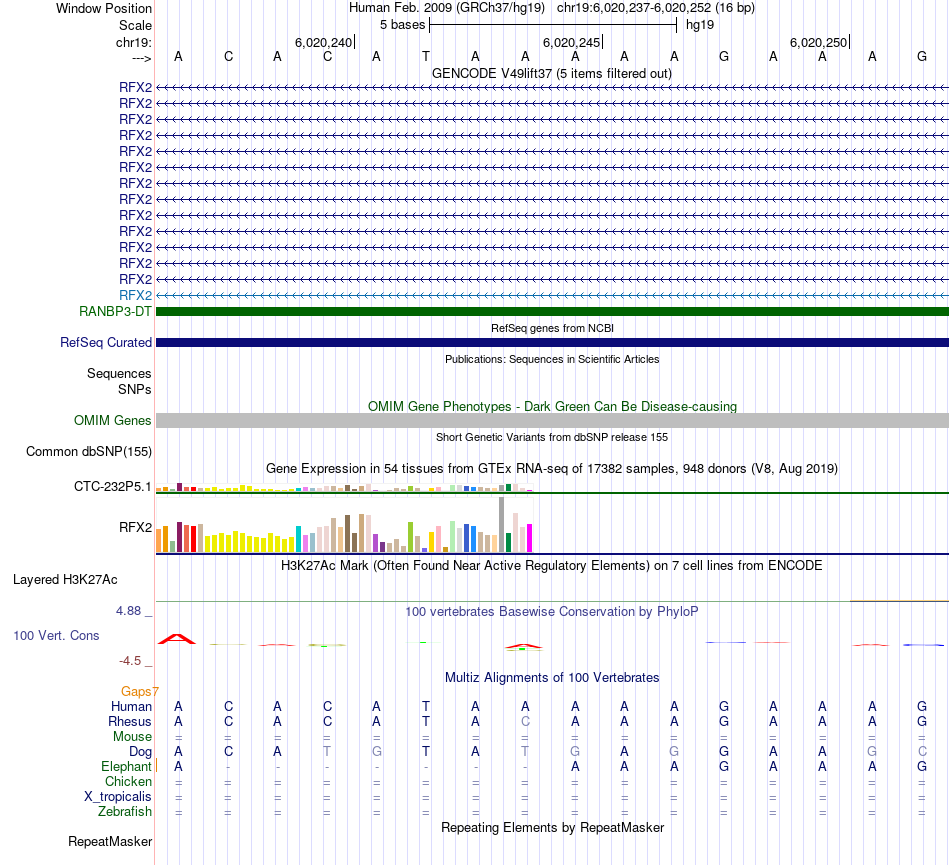Open '100 vertebrates Basewise Conservation by PhyloP' title
Viewport: 950px width, 865px height.
pos(552,612)
